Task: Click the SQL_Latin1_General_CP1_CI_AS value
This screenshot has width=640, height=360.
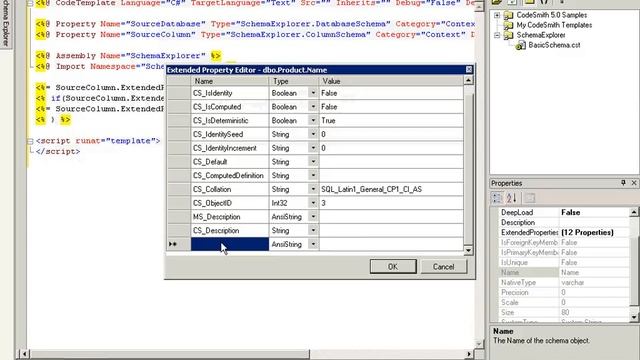Action: [x=371, y=189]
